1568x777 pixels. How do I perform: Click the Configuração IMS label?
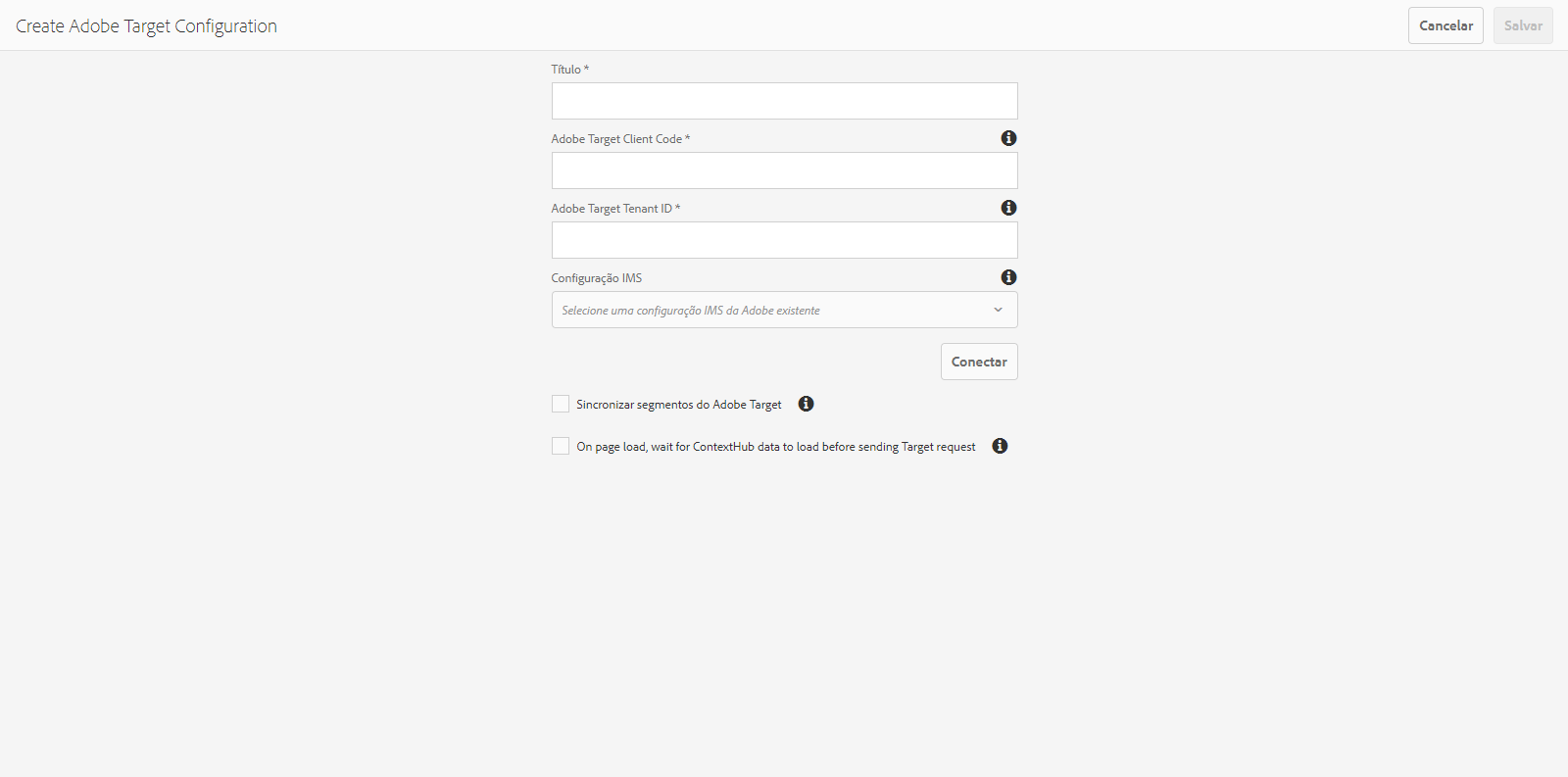point(597,278)
